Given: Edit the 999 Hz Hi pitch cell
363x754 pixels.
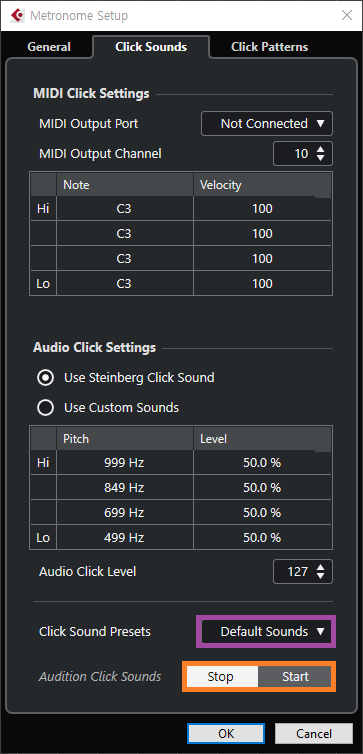Looking at the screenshot, I should pos(125,463).
